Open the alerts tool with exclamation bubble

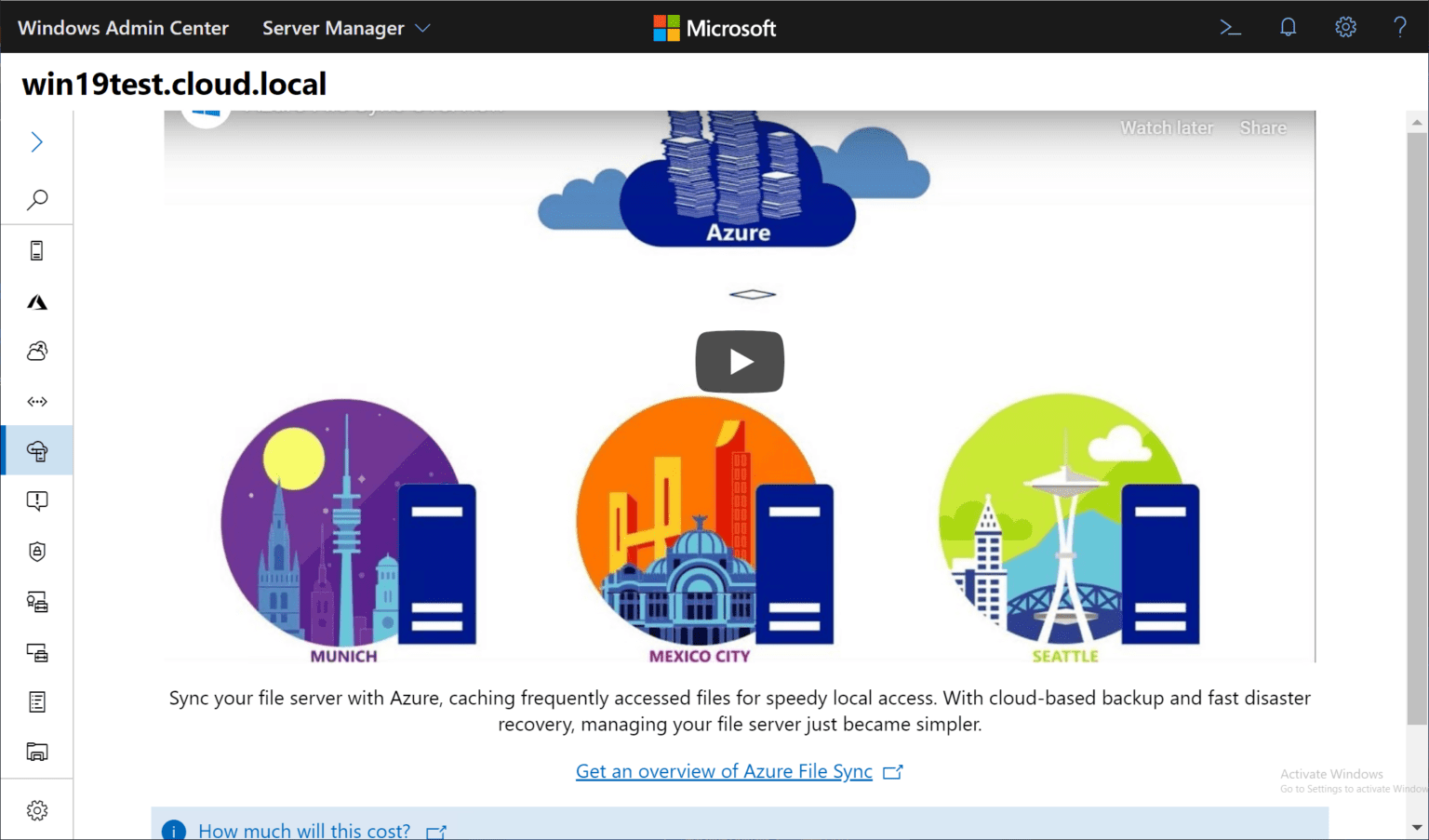[37, 500]
